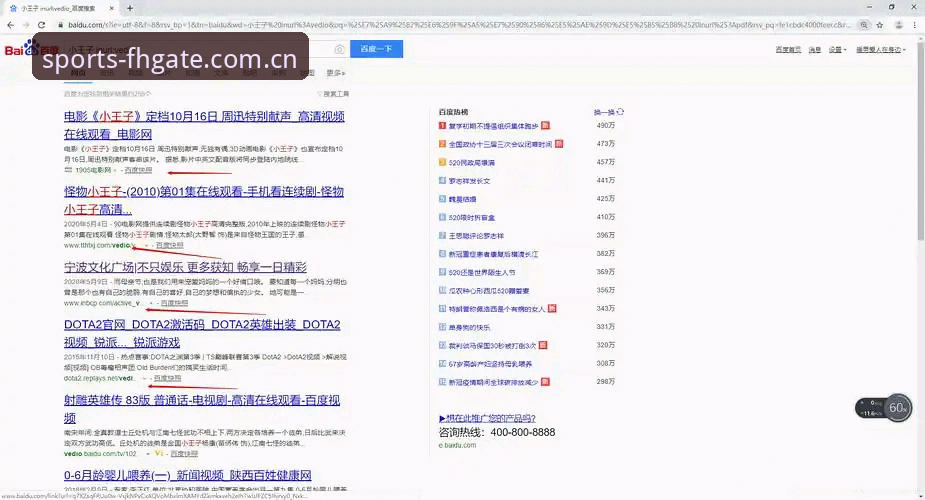Reload the page with the refresh icon
Viewport: 925px width, 500px height.
tap(41, 25)
